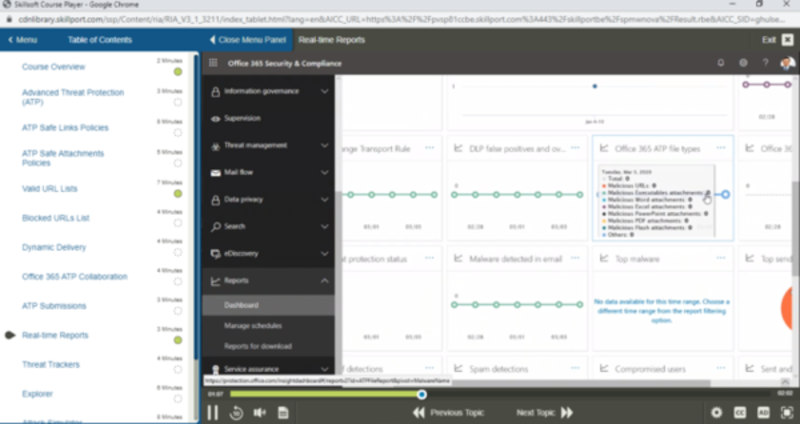Open the Course Overview topic
This screenshot has height=424, width=800.
point(54,67)
